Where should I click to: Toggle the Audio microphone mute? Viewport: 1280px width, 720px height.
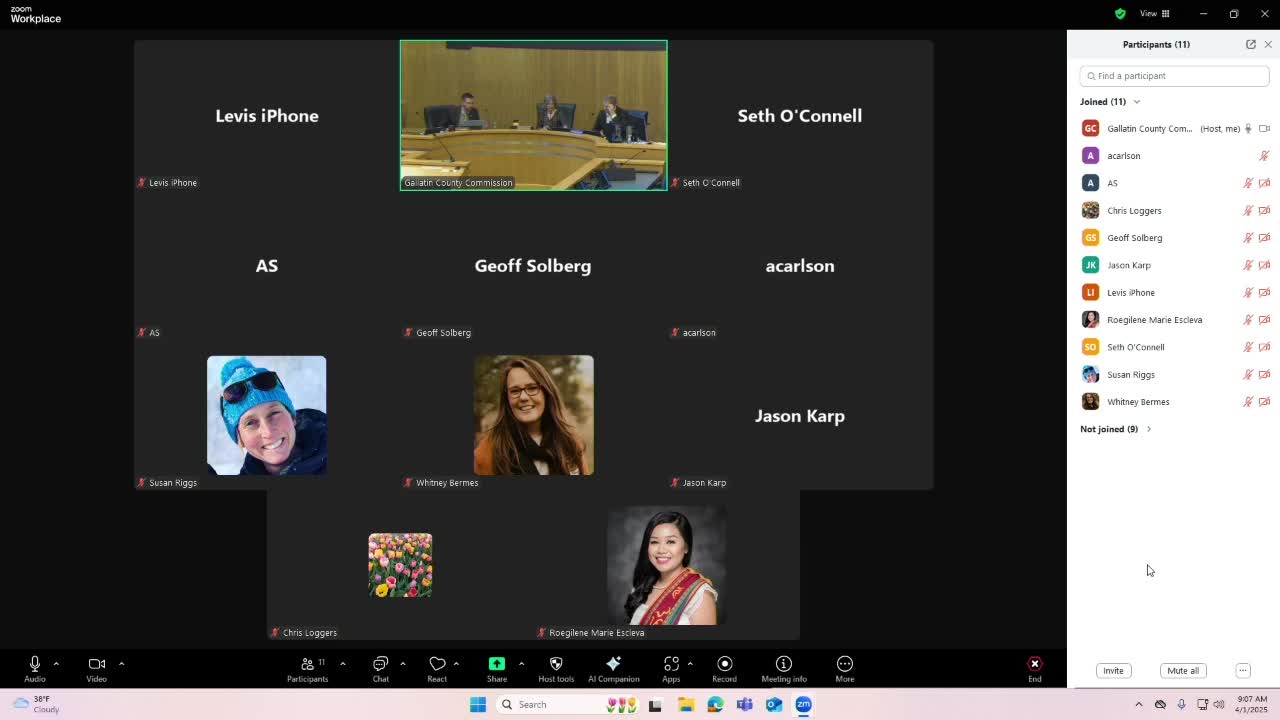[35, 664]
